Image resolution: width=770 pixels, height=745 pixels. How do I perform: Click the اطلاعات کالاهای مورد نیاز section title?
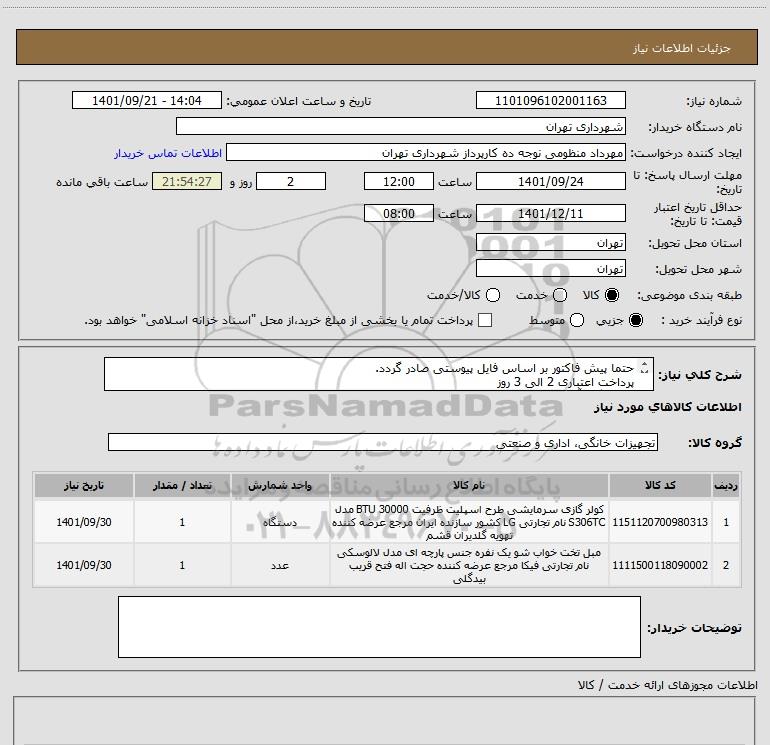click(x=668, y=407)
